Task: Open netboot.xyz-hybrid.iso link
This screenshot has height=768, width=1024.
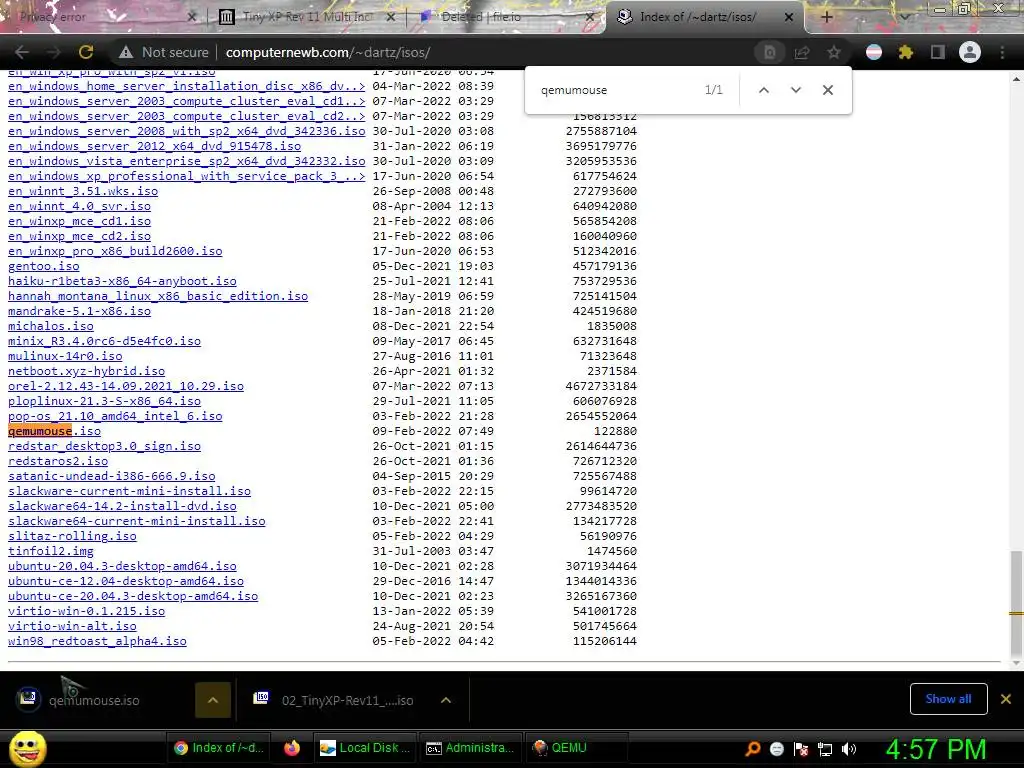Action: (86, 371)
